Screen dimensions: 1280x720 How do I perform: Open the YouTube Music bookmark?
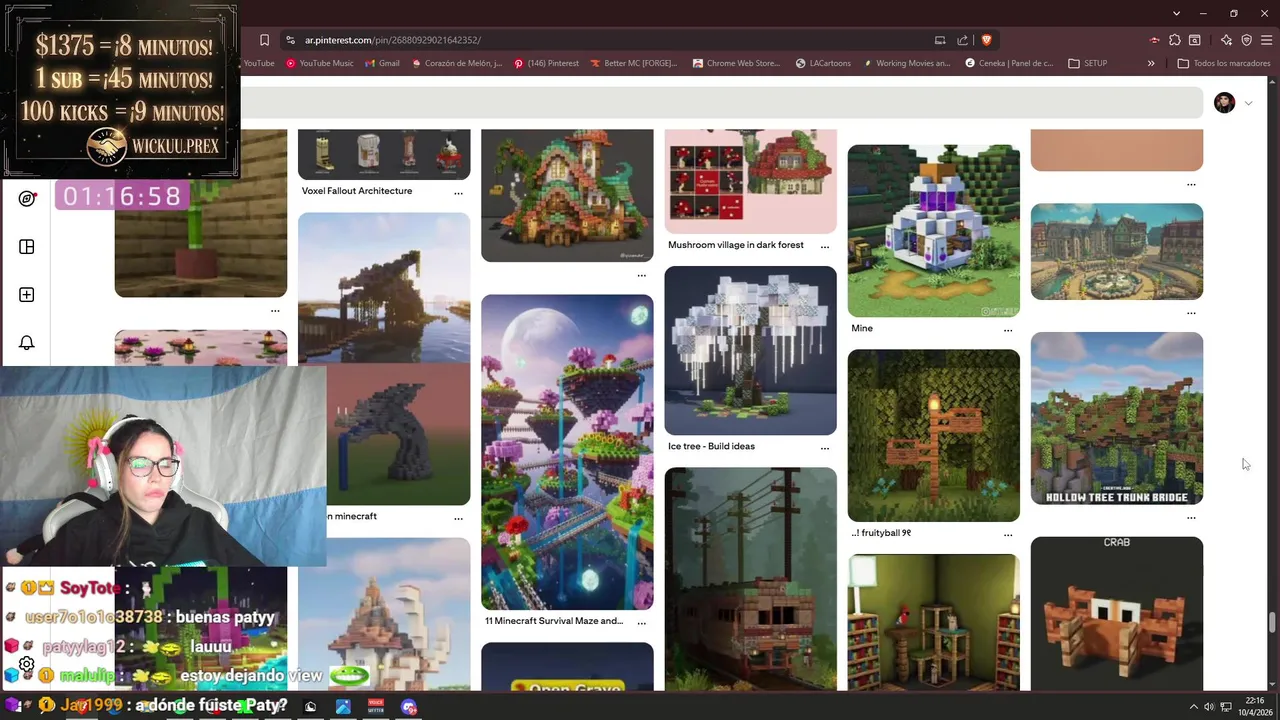(320, 63)
